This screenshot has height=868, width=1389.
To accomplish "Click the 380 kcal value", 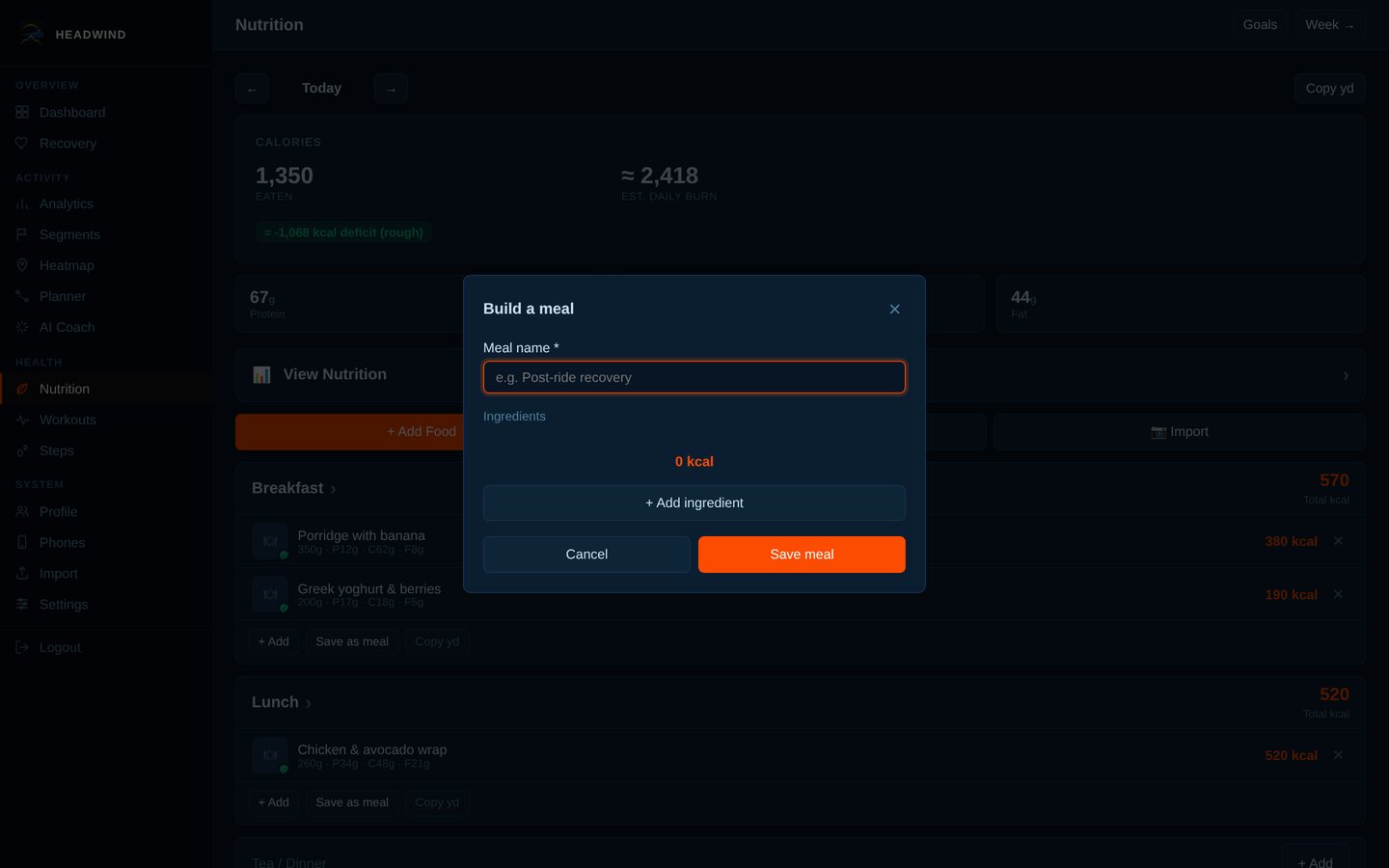I will pos(1291,542).
